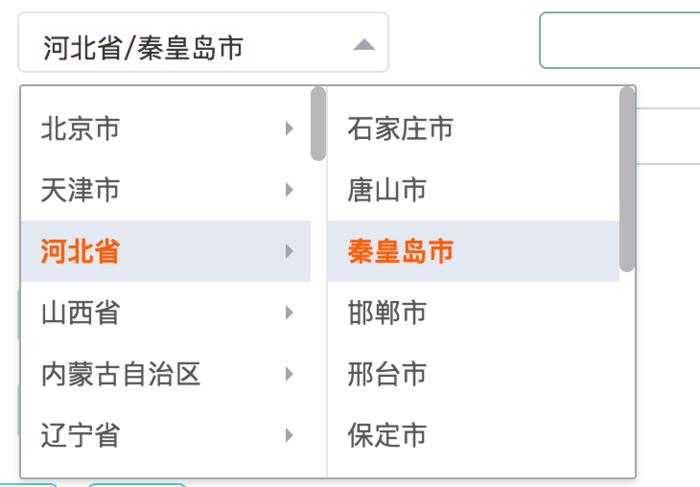Expand the 内蒙古自治区 submenu arrow
The height and width of the screenshot is (487, 700).
289,374
